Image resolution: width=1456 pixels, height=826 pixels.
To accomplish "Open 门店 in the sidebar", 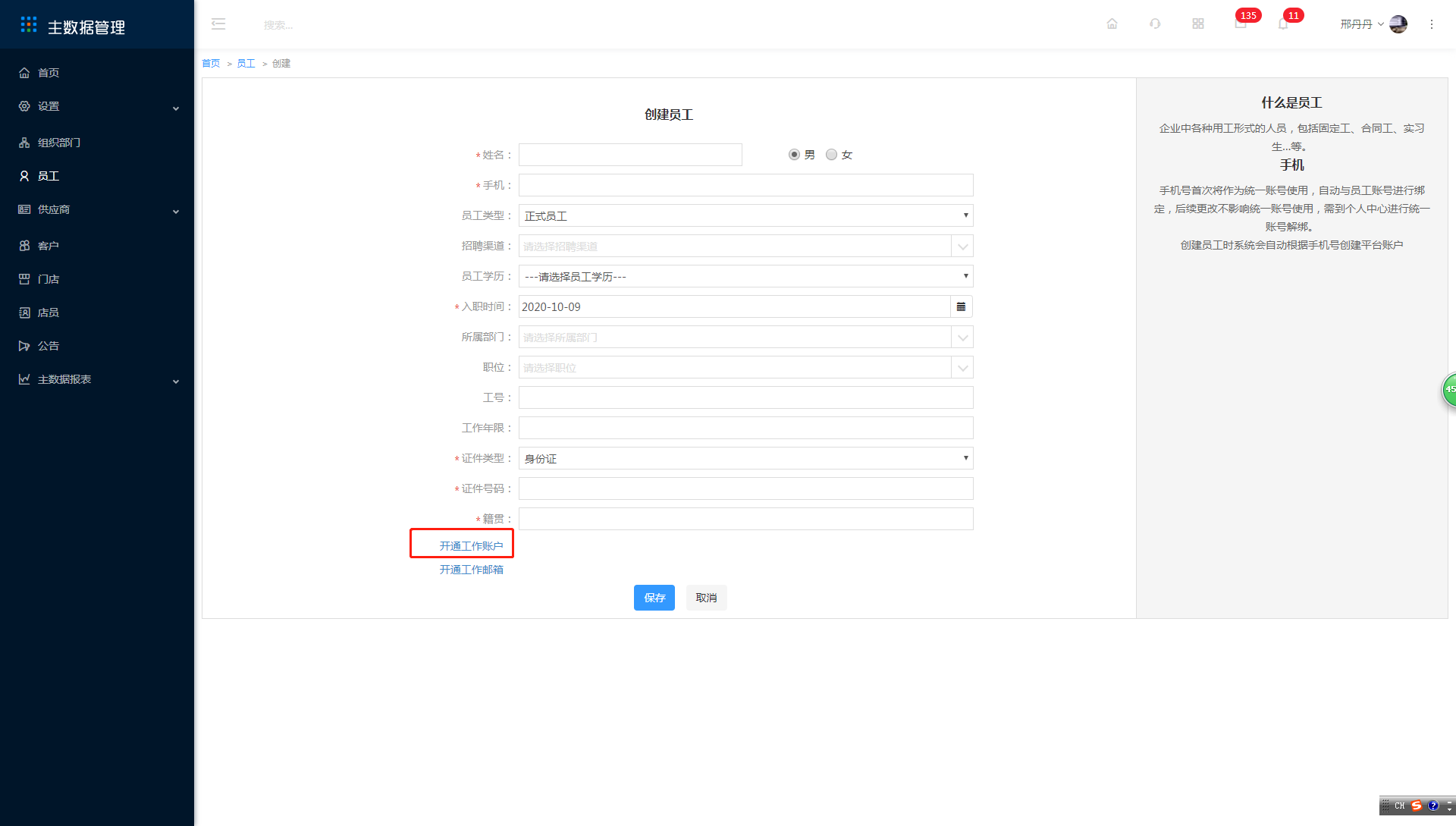I will coord(97,279).
